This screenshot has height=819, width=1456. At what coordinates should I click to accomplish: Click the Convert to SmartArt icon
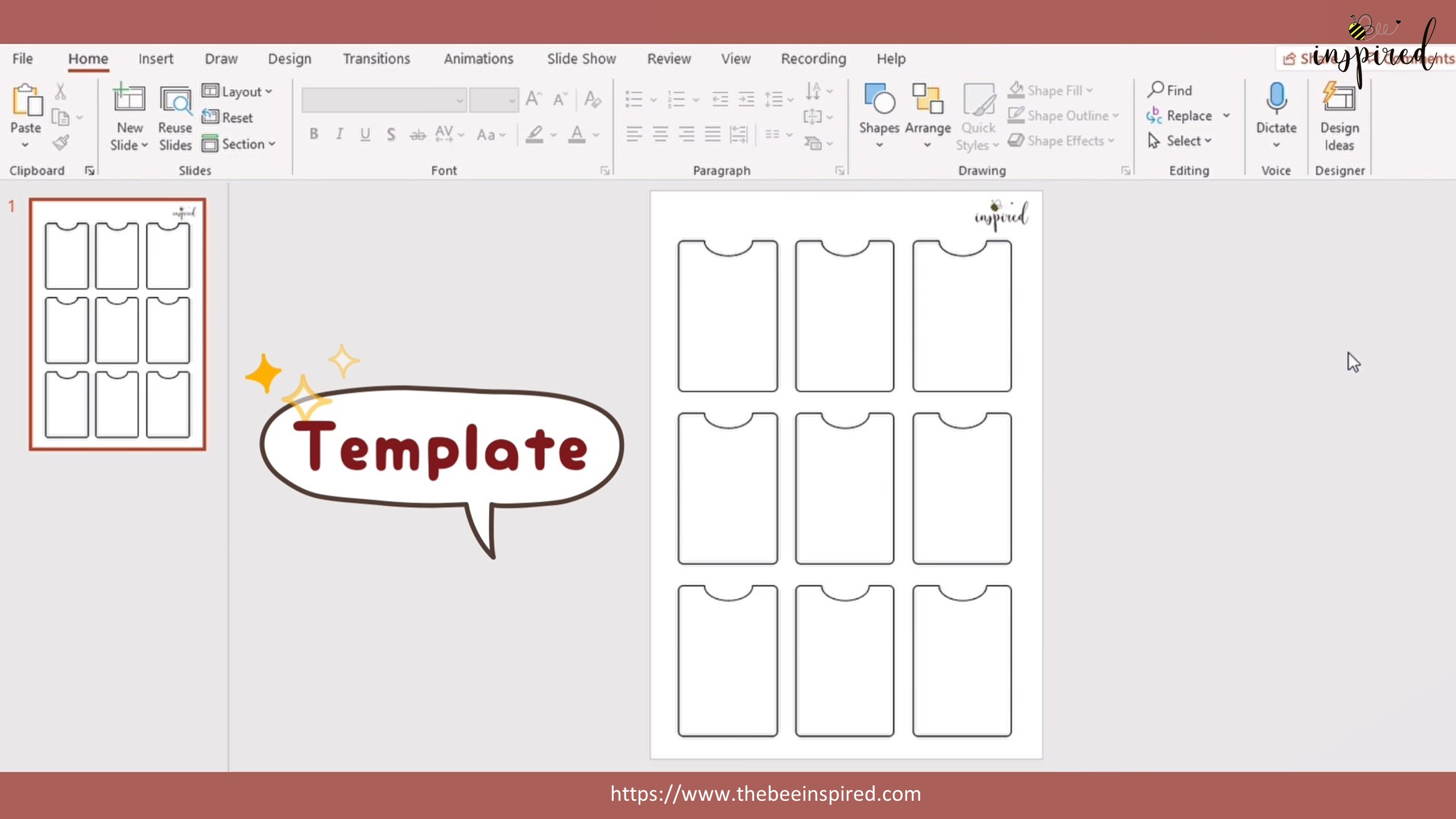pyautogui.click(x=813, y=143)
